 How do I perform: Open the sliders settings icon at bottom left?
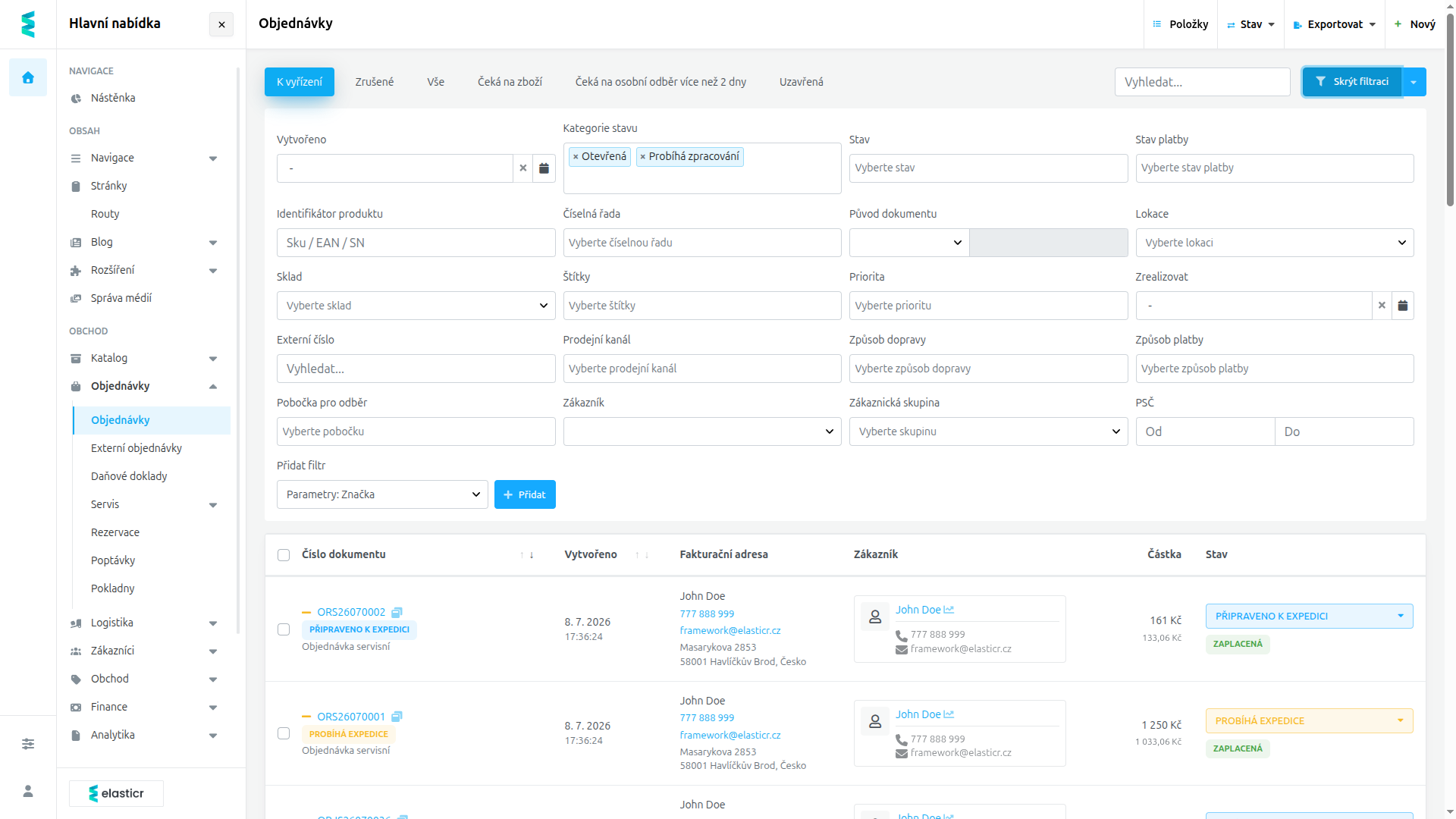pos(28,744)
